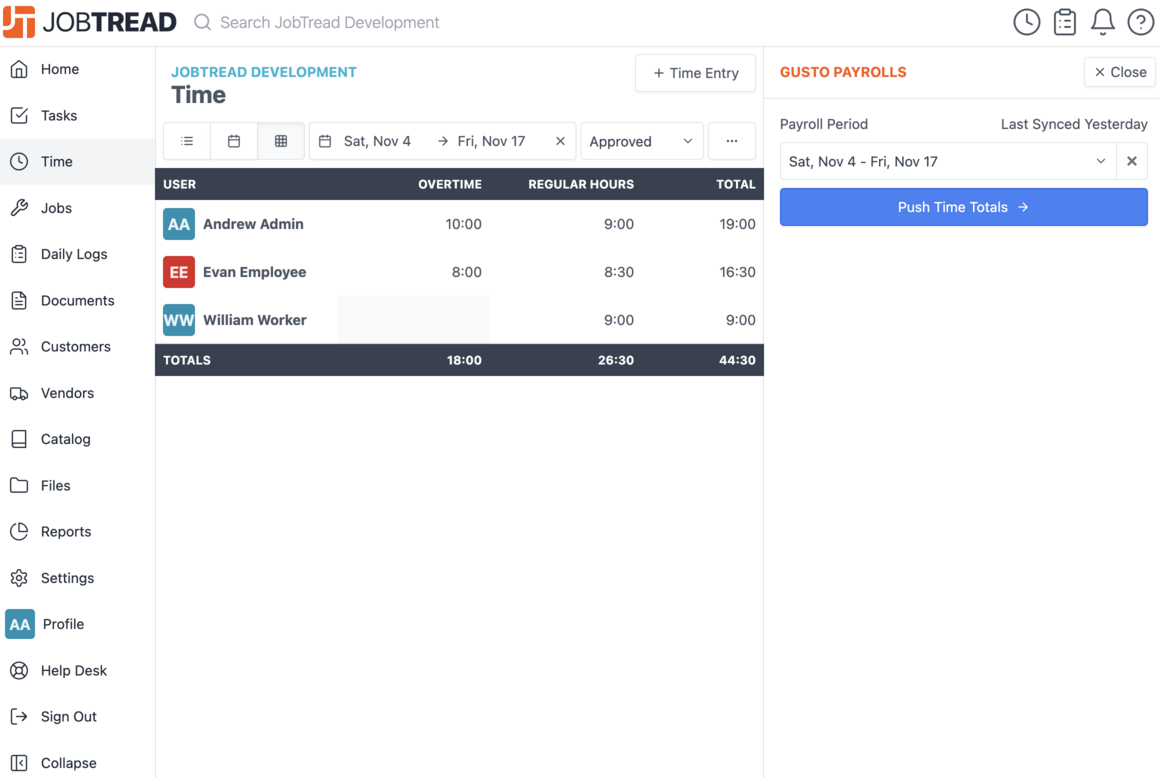The image size is (1160, 778).
Task: Open Profile in sidebar
Action: pyautogui.click(x=77, y=624)
